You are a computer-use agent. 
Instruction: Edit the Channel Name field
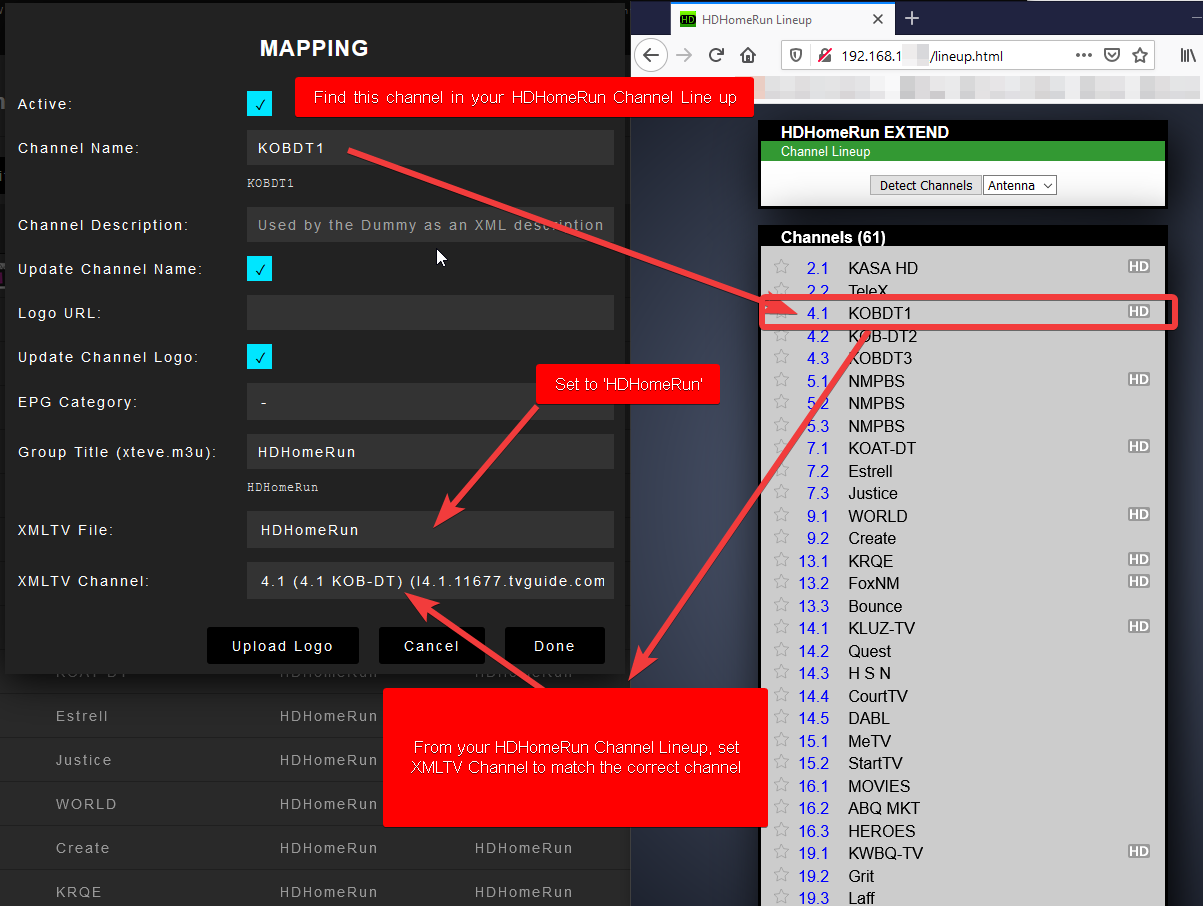click(x=430, y=148)
